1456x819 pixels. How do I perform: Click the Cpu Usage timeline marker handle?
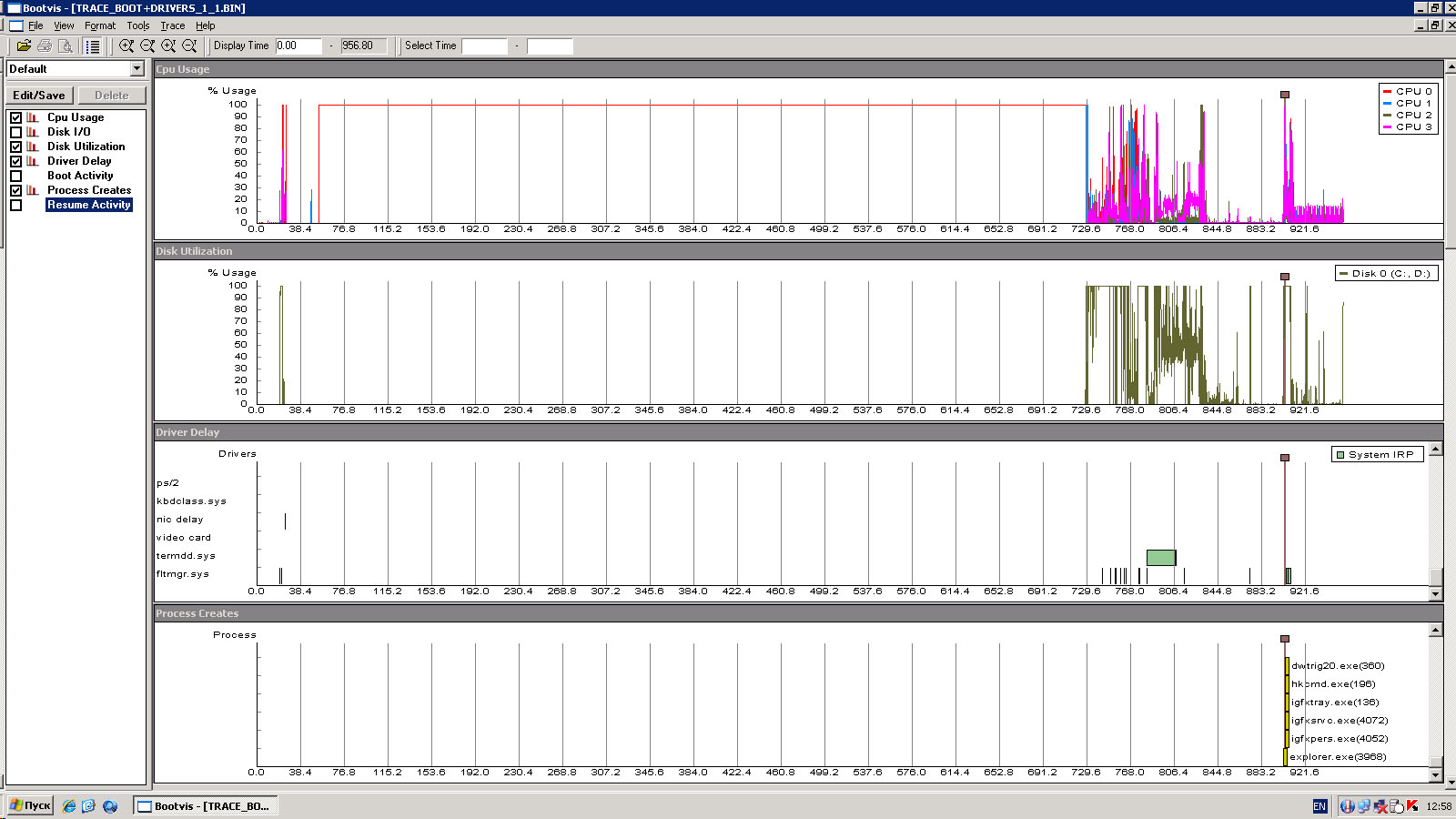1285,95
